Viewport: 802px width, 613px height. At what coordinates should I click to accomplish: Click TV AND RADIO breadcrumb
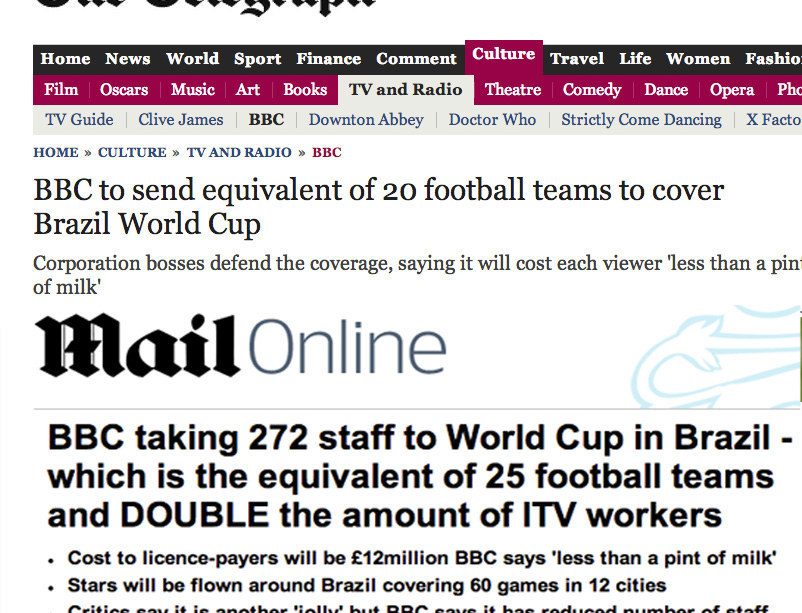(x=239, y=152)
